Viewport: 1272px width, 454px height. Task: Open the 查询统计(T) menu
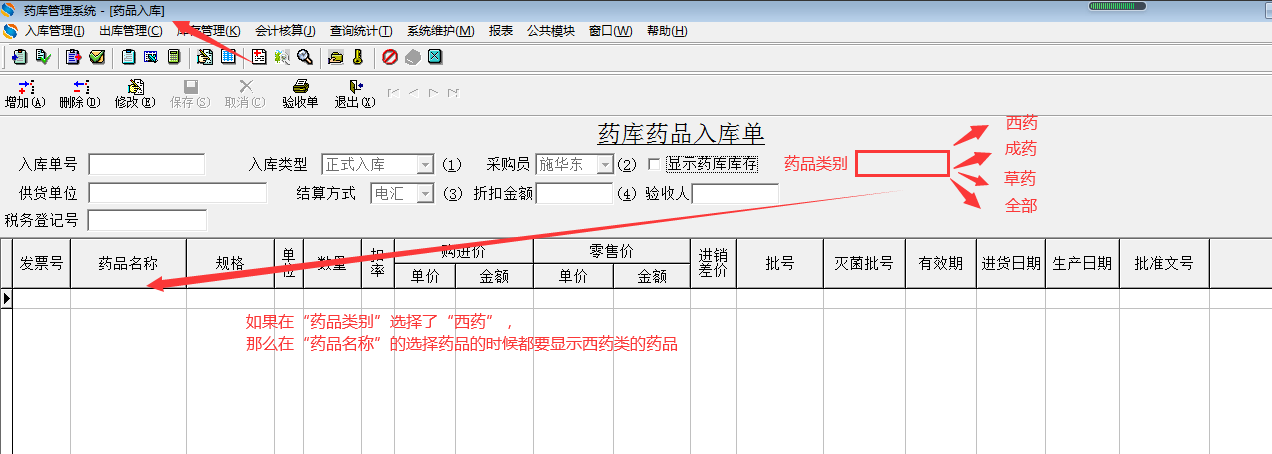pyautogui.click(x=361, y=31)
